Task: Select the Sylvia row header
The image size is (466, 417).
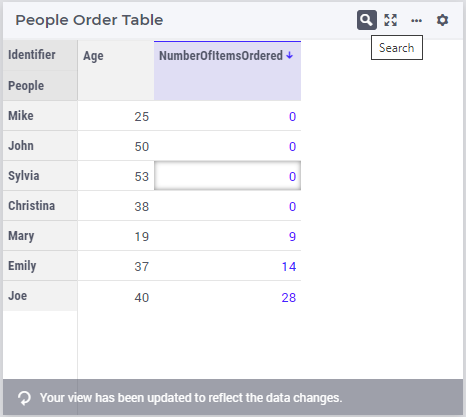Action: (x=40, y=176)
